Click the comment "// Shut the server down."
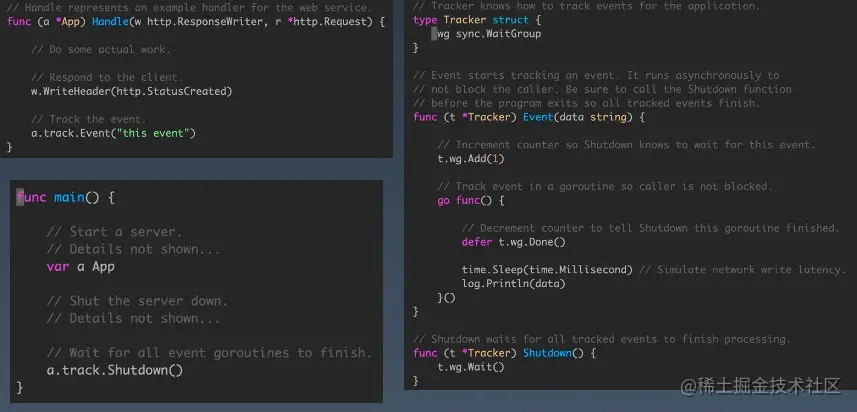The width and height of the screenshot is (857, 412). (x=137, y=301)
